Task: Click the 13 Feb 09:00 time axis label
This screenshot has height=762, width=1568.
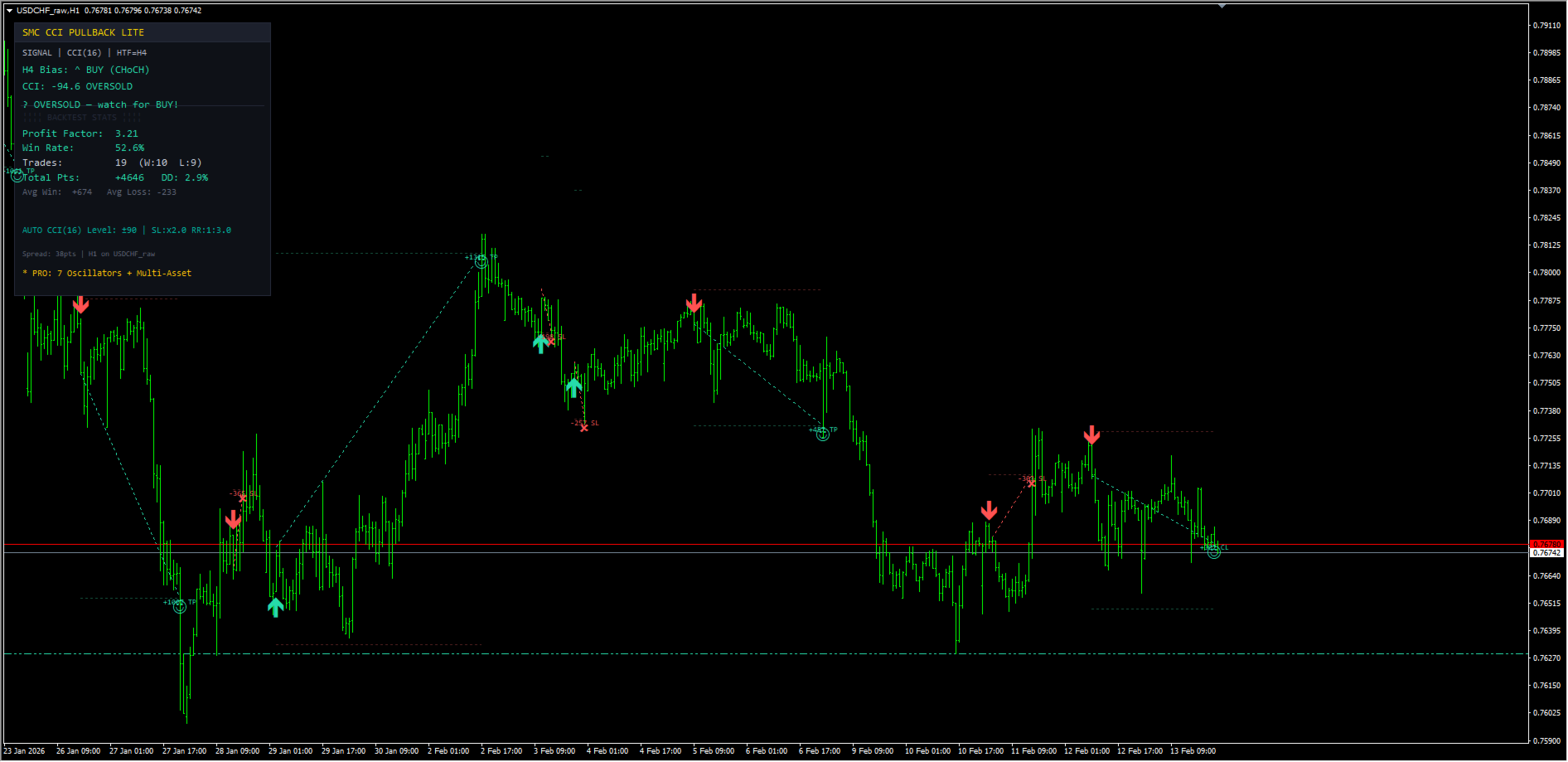Action: [x=1193, y=751]
